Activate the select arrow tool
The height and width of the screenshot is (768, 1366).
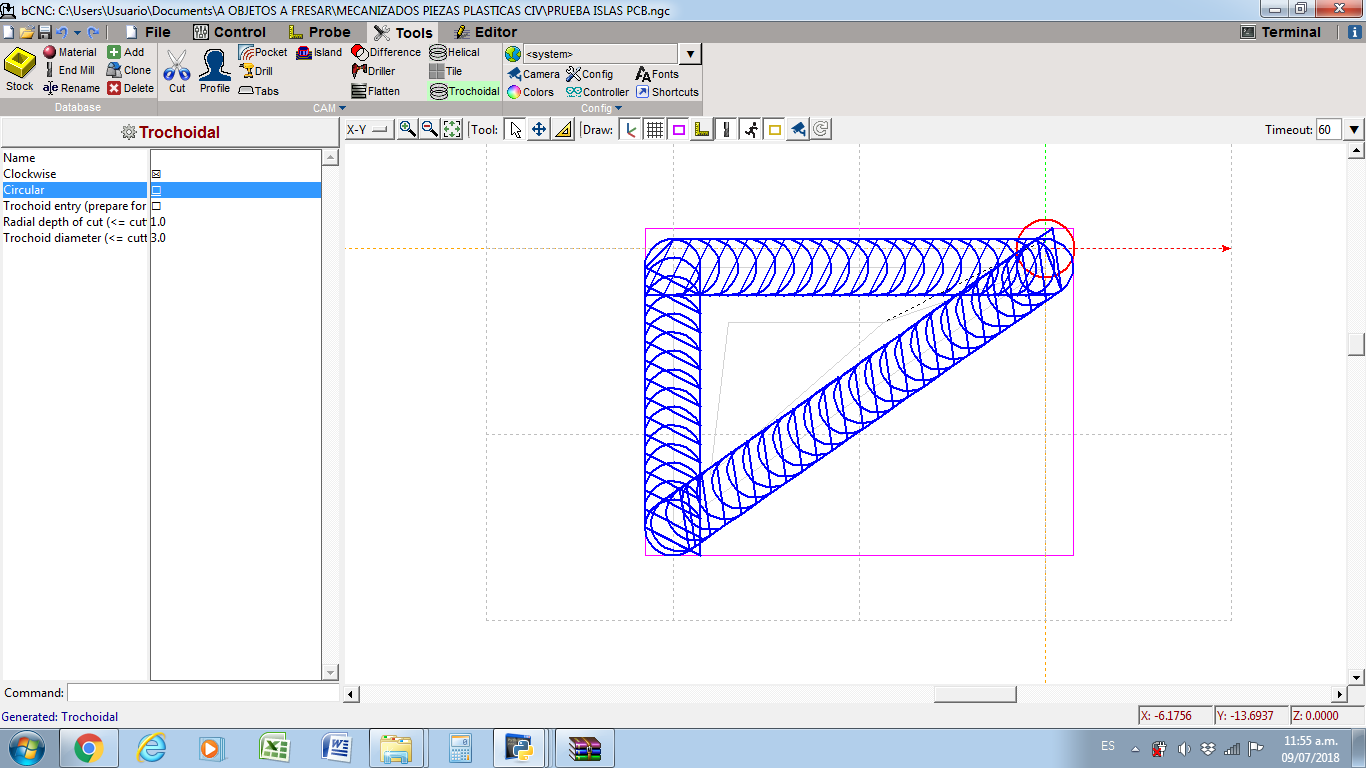pyautogui.click(x=515, y=129)
